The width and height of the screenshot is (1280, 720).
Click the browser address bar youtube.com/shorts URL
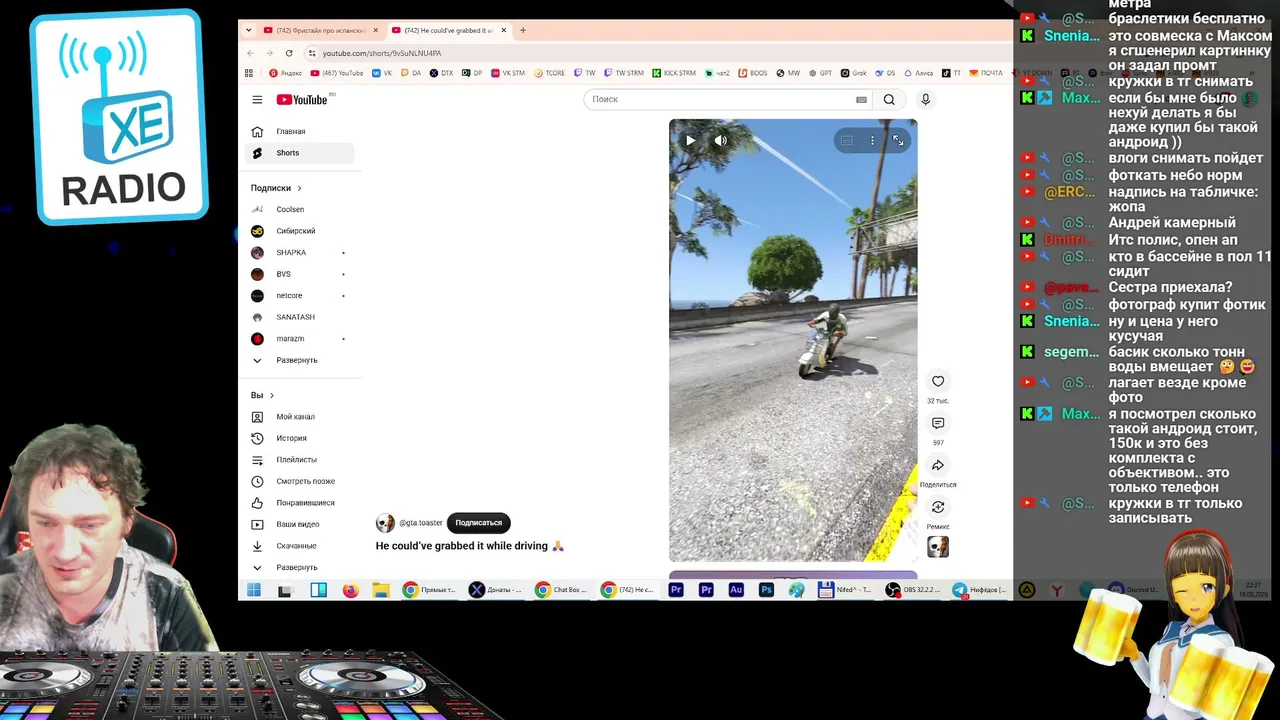click(x=382, y=53)
